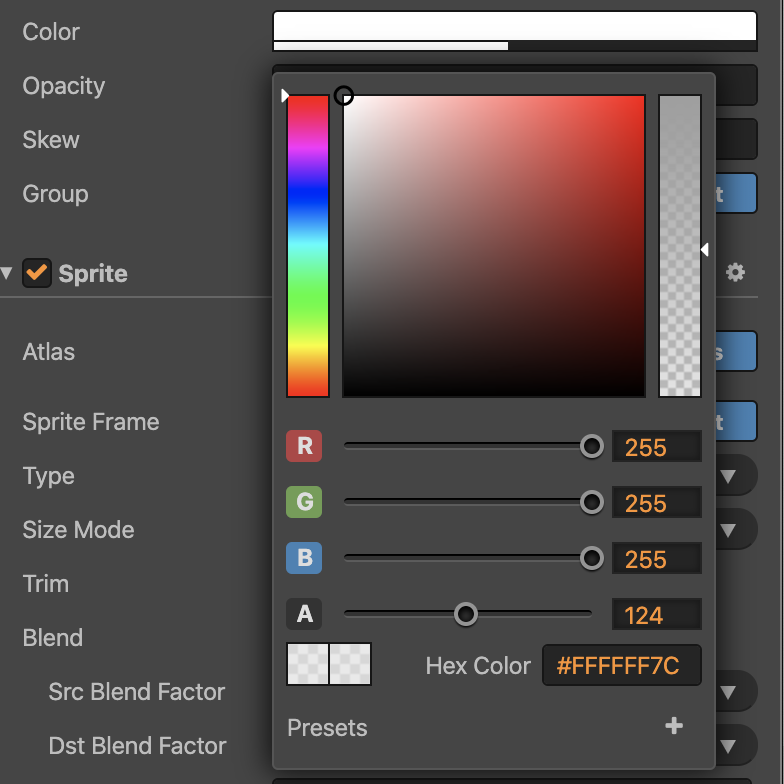Image resolution: width=784 pixels, height=784 pixels.
Task: Click the red R channel label
Action: coord(304,446)
